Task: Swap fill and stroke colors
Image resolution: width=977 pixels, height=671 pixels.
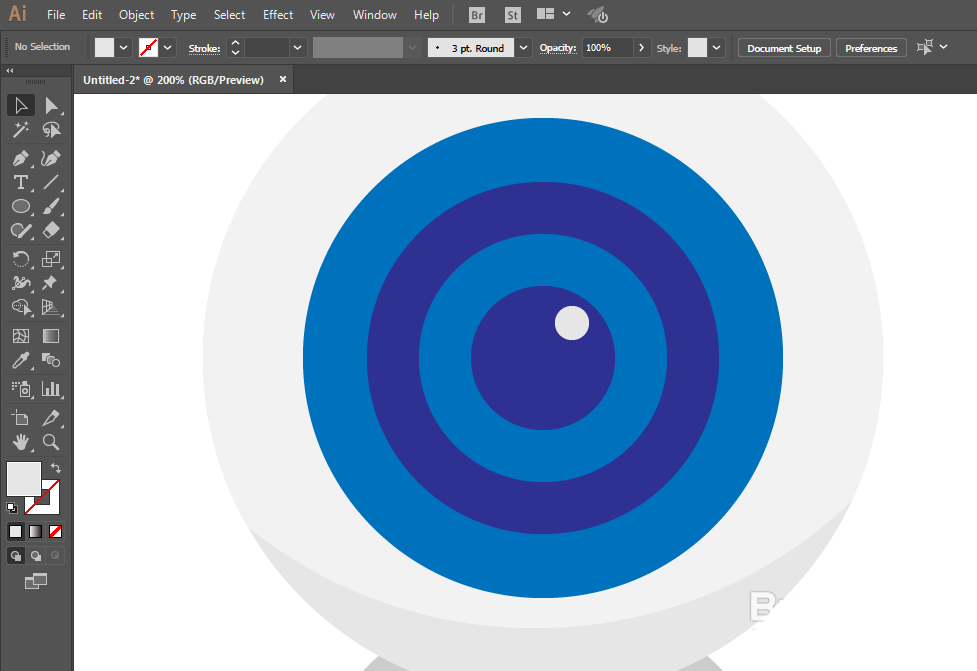Action: point(55,468)
